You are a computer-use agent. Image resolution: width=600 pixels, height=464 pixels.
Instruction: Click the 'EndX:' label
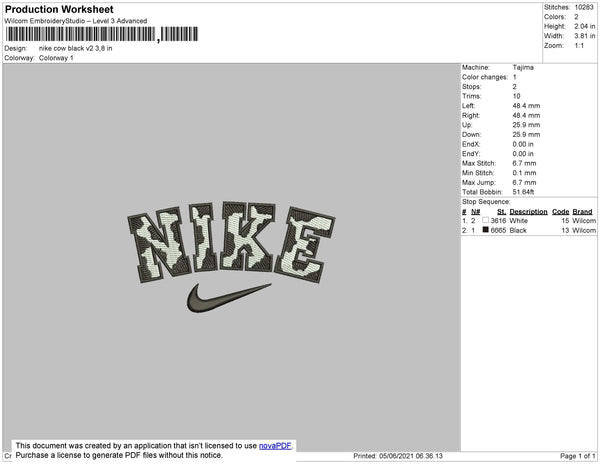tap(471, 144)
